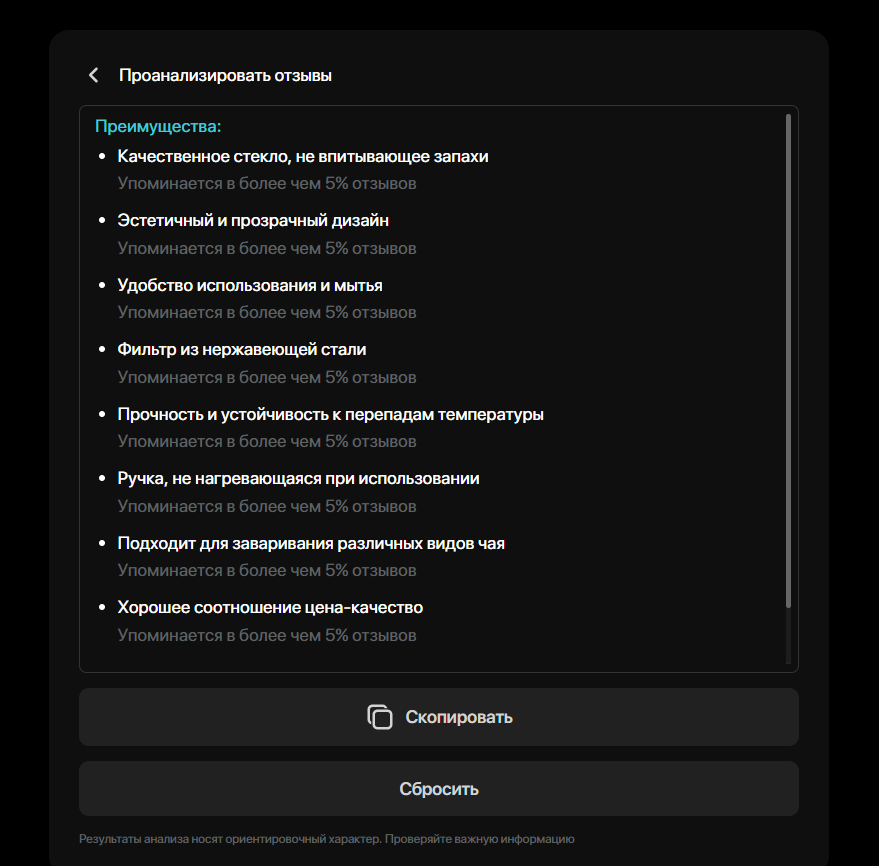Click the mention-frequency note under Хорошее соотношение
879x866 pixels.
(267, 636)
